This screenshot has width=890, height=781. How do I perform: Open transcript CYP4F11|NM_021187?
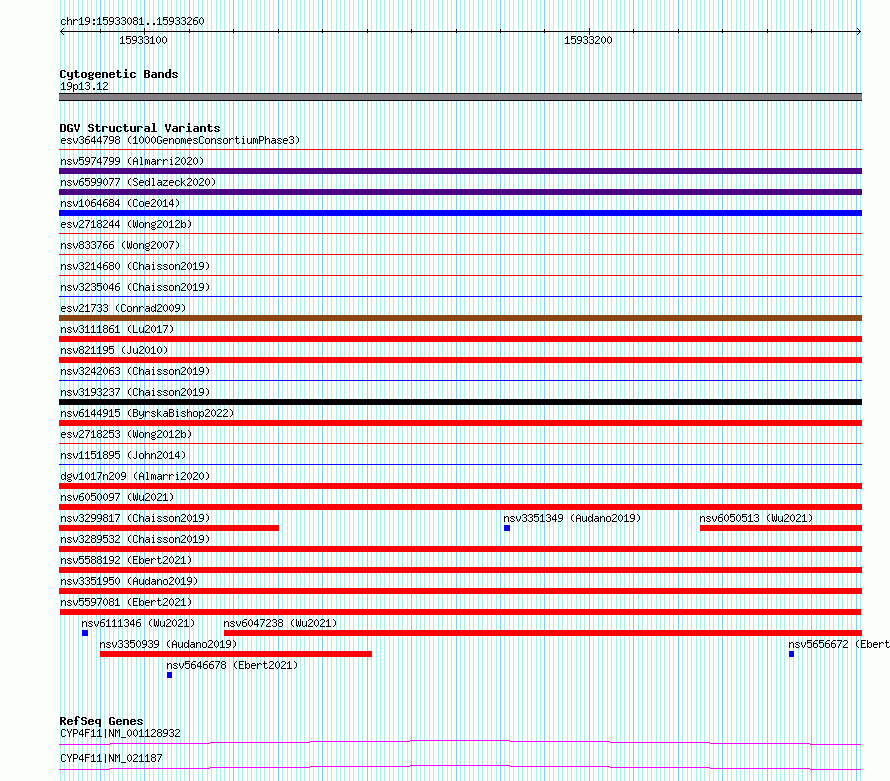click(111, 758)
